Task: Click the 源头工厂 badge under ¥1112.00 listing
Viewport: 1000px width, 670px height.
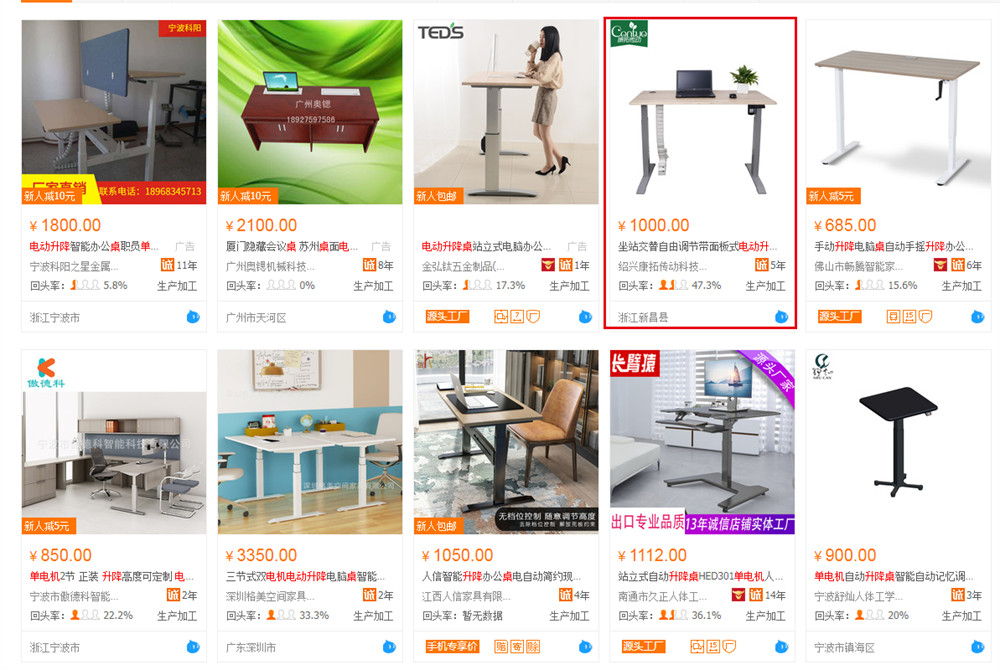Action: [x=643, y=646]
